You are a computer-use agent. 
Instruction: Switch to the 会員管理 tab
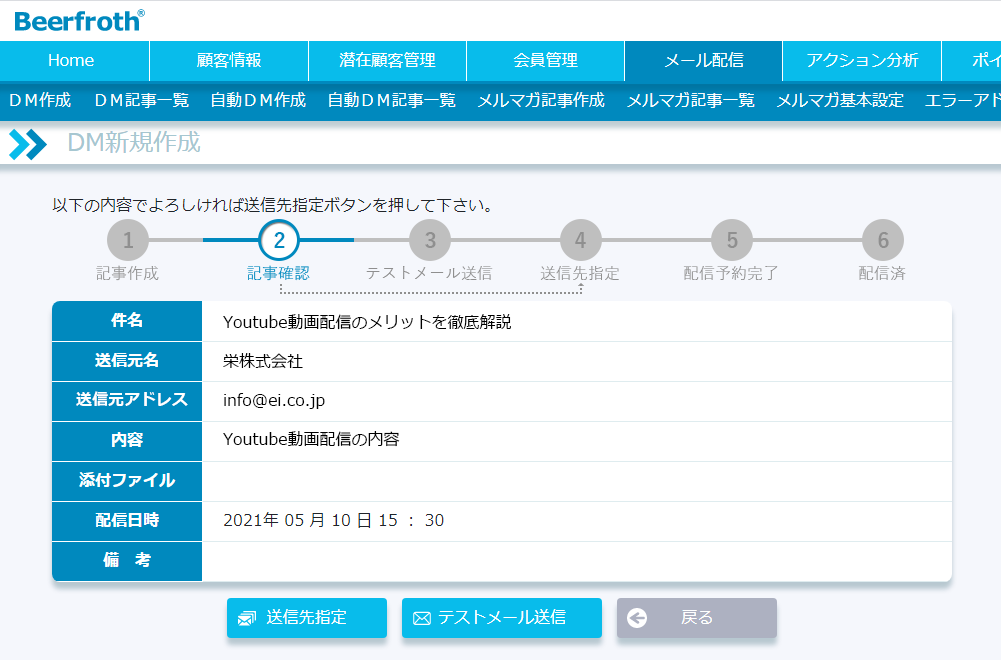(x=546, y=60)
